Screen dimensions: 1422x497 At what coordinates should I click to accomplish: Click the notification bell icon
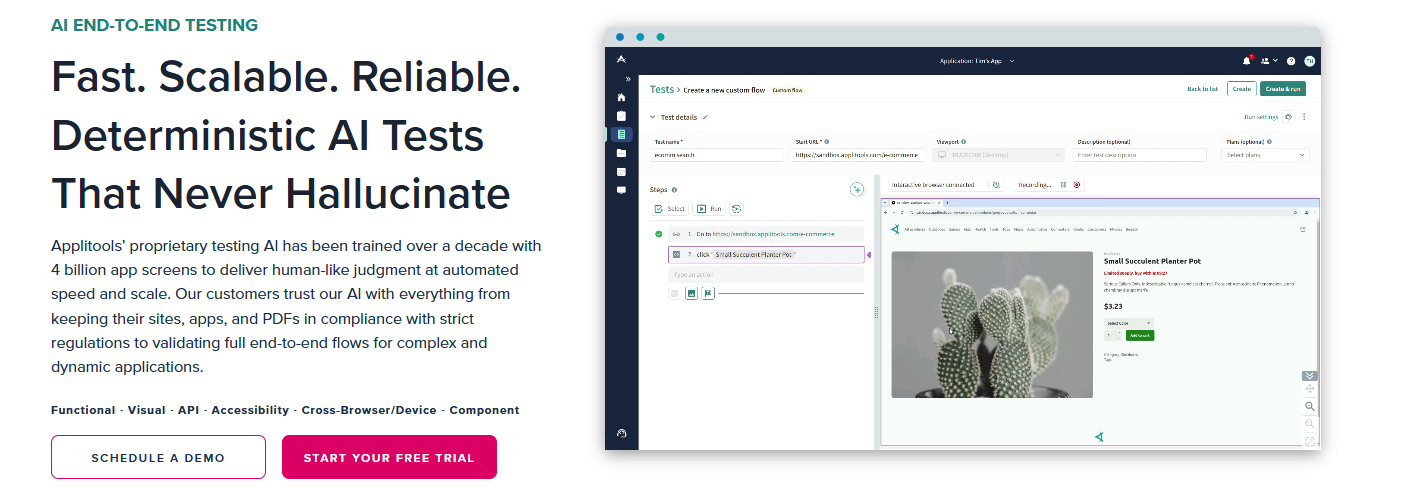pyautogui.click(x=1246, y=61)
